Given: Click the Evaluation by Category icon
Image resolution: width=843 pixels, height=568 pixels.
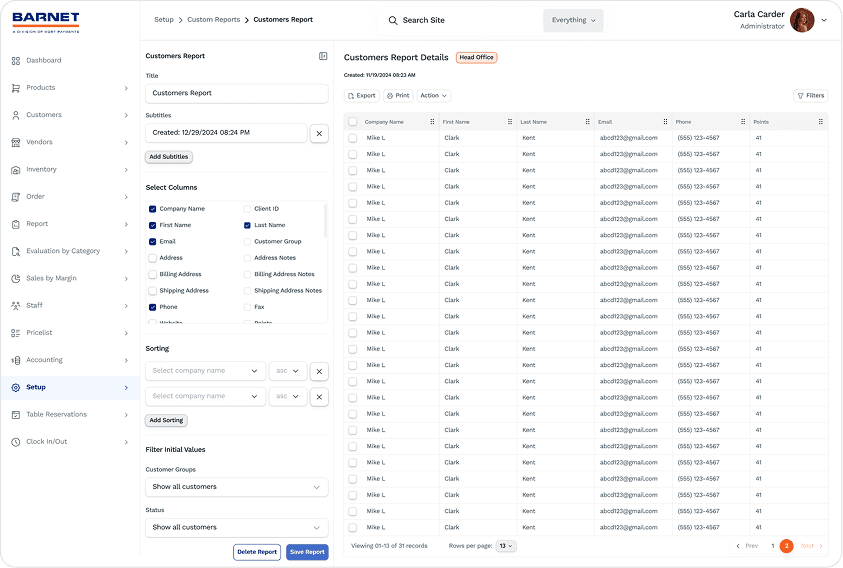Looking at the screenshot, I should click(x=16, y=251).
